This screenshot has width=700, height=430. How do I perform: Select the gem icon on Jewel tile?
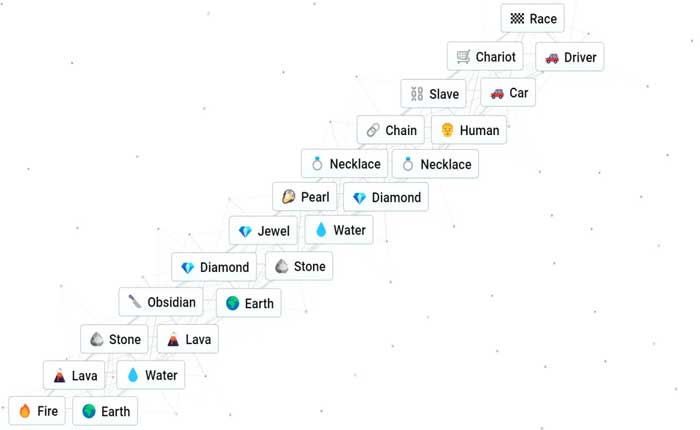click(245, 231)
